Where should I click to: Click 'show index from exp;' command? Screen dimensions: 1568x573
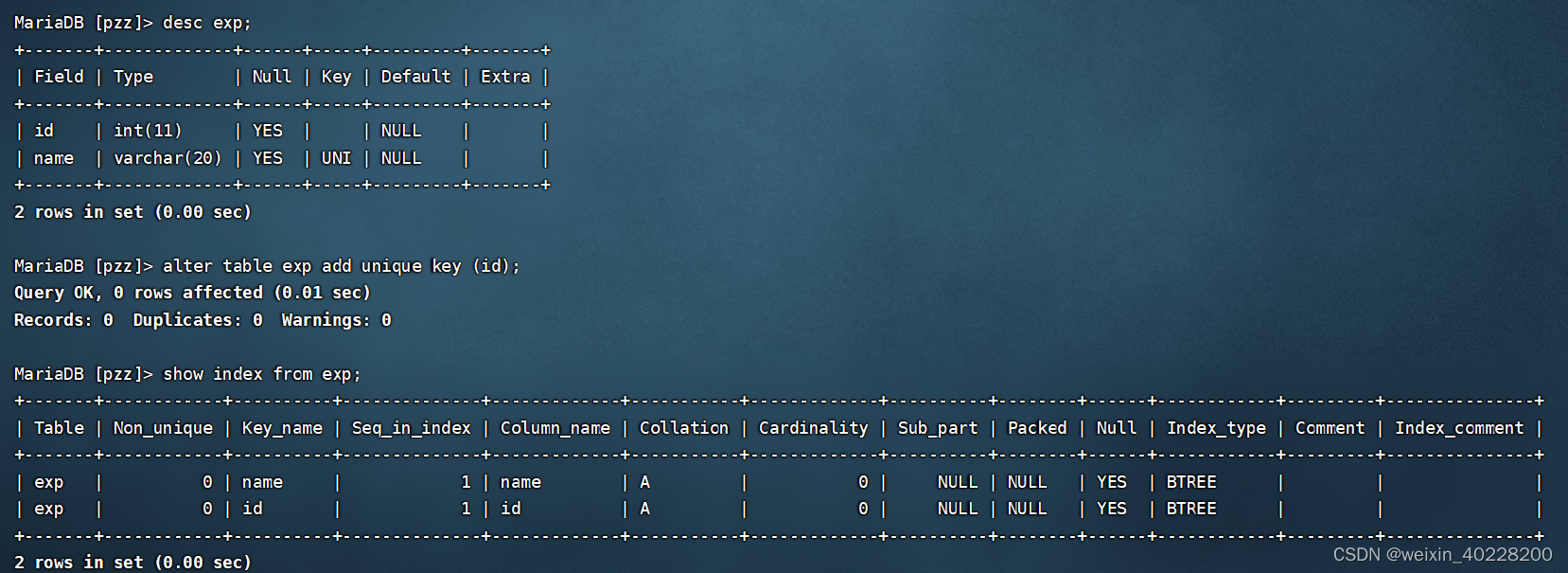(262, 374)
